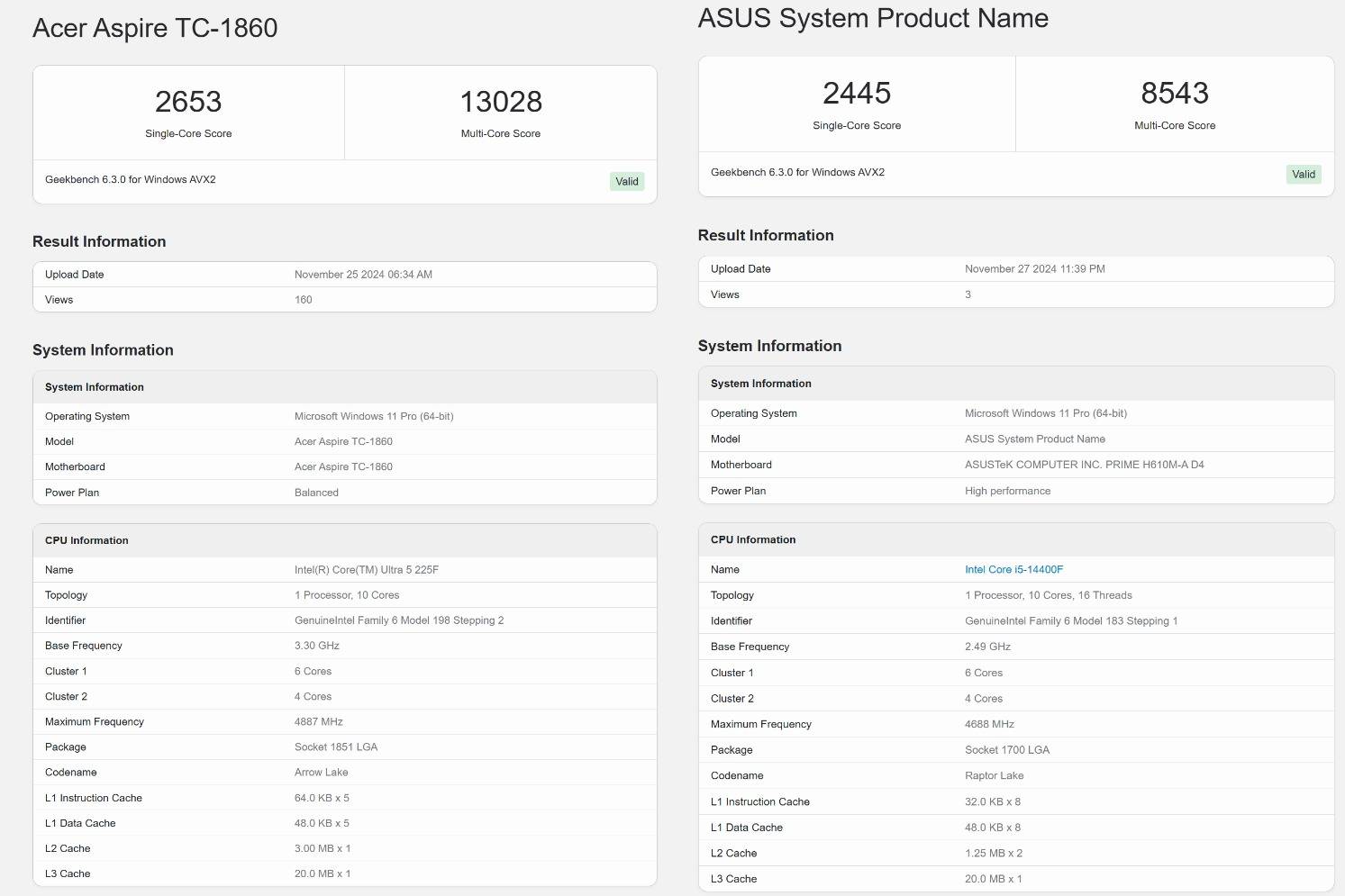Click the CPU Information header in Acer panel
The width and height of the screenshot is (1345, 896).
[86, 540]
